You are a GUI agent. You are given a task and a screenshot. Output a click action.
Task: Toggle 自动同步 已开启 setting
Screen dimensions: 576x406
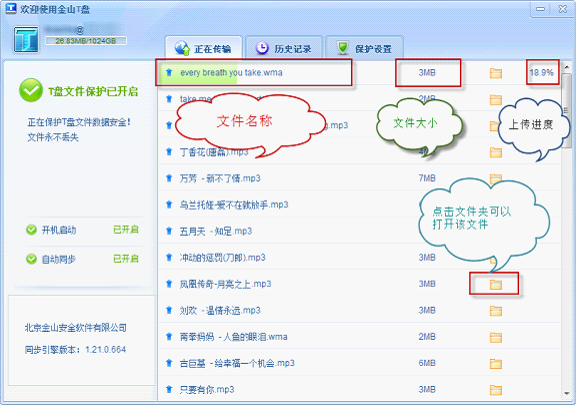(x=125, y=259)
